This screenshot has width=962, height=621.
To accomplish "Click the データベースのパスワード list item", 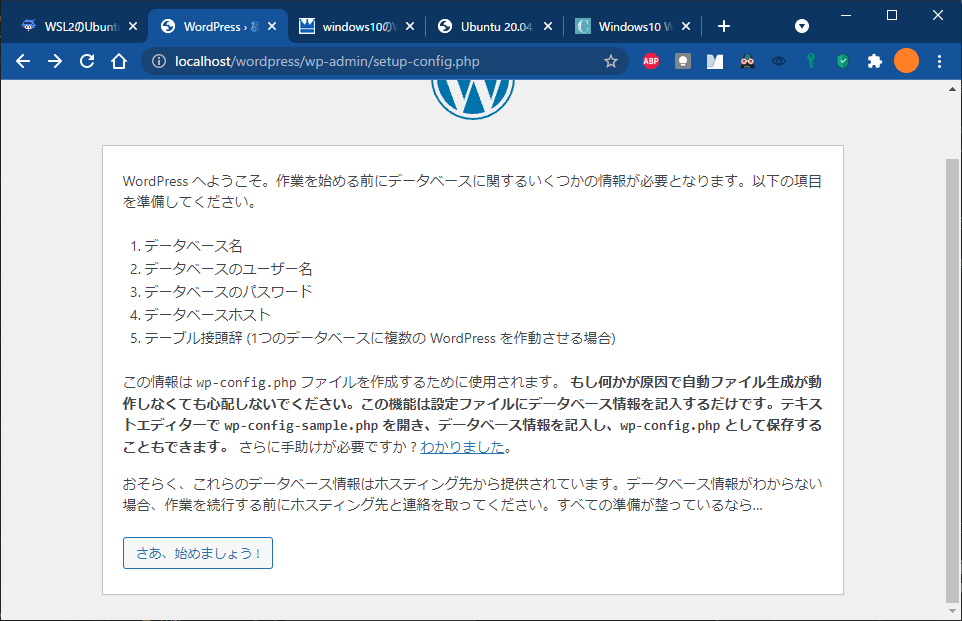I will 228,291.
